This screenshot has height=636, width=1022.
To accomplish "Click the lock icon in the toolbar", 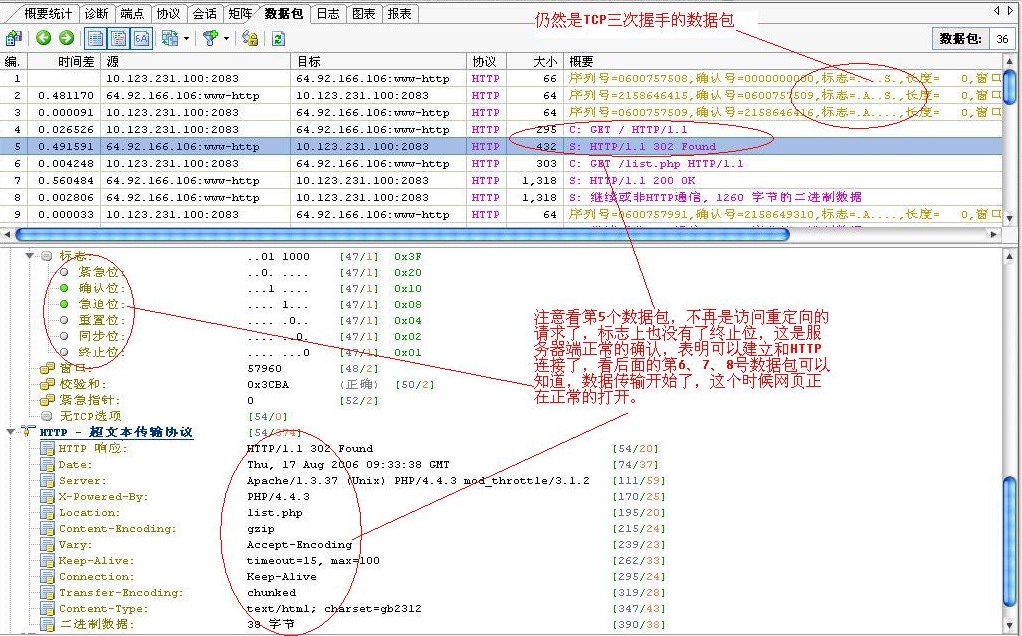I will (250, 38).
